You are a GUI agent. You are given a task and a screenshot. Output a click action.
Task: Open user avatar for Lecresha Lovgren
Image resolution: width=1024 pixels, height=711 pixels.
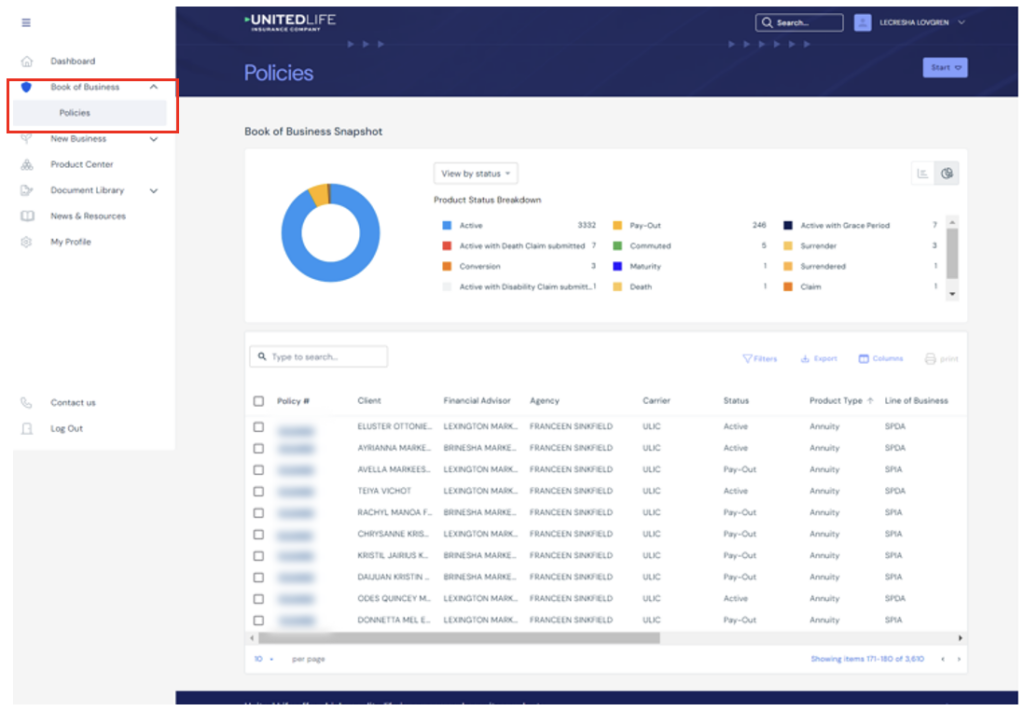coord(863,23)
